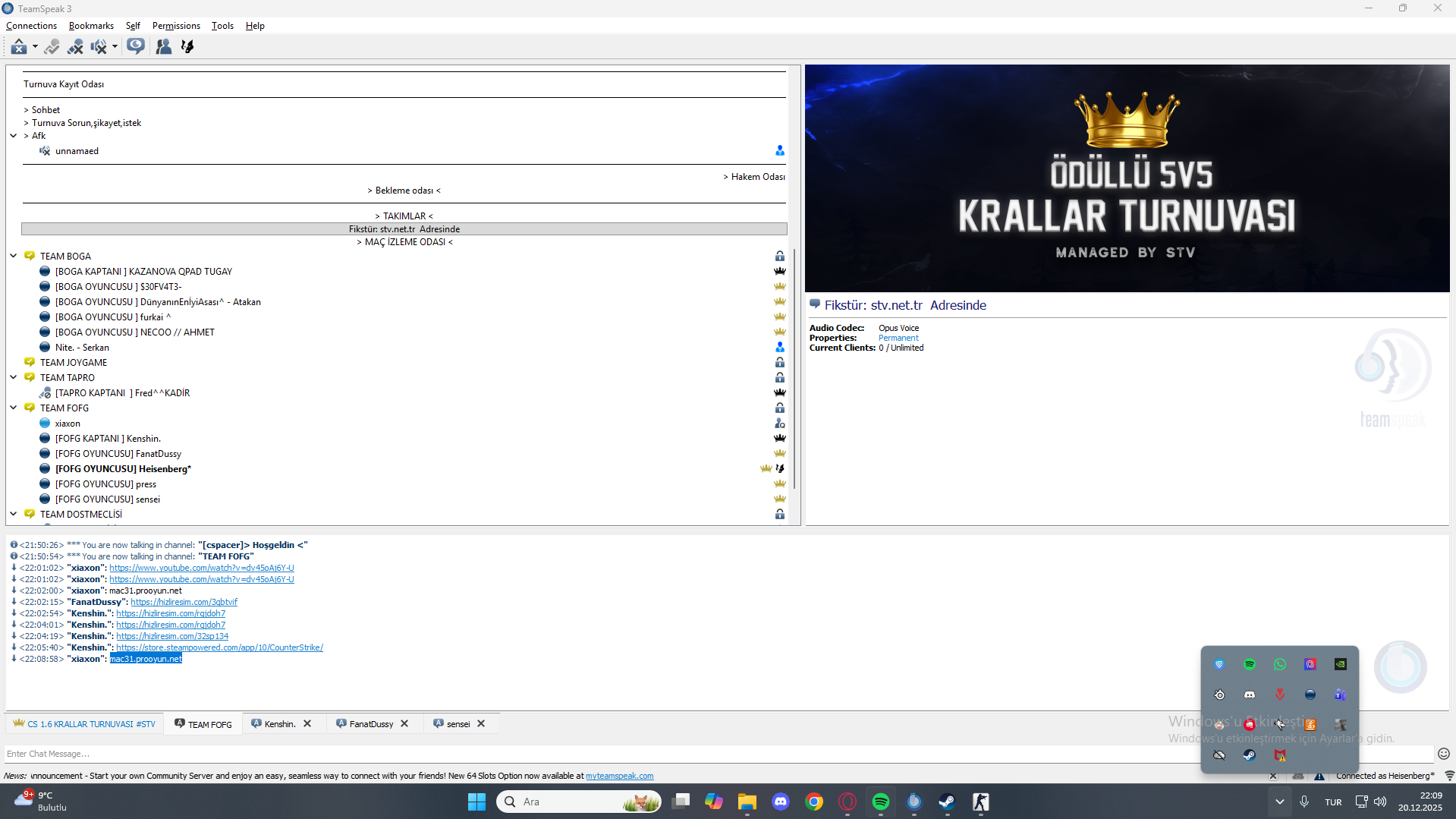This screenshot has height=819, width=1456.
Task: Click the black wolf icon in toolbar
Action: tap(187, 47)
